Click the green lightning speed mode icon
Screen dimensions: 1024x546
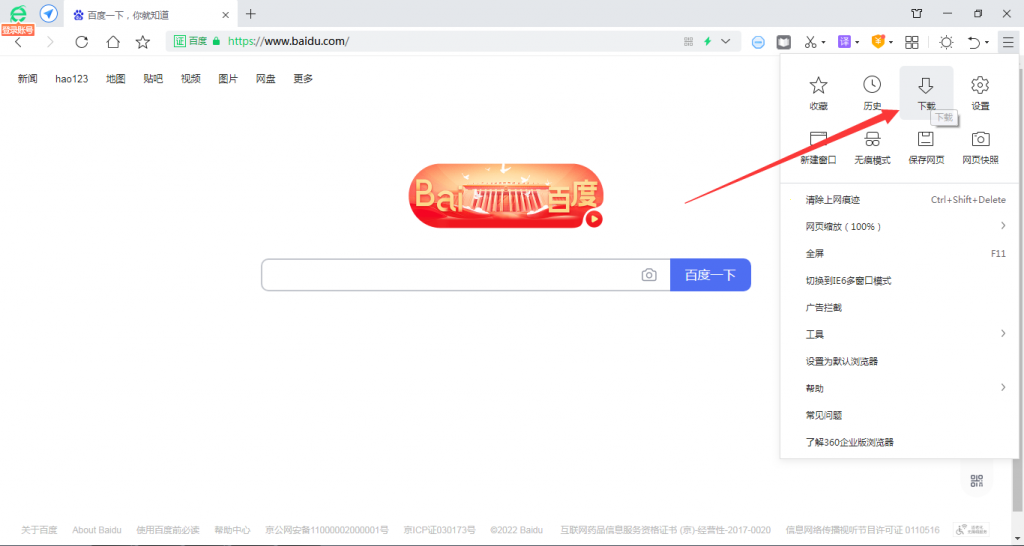(707, 42)
